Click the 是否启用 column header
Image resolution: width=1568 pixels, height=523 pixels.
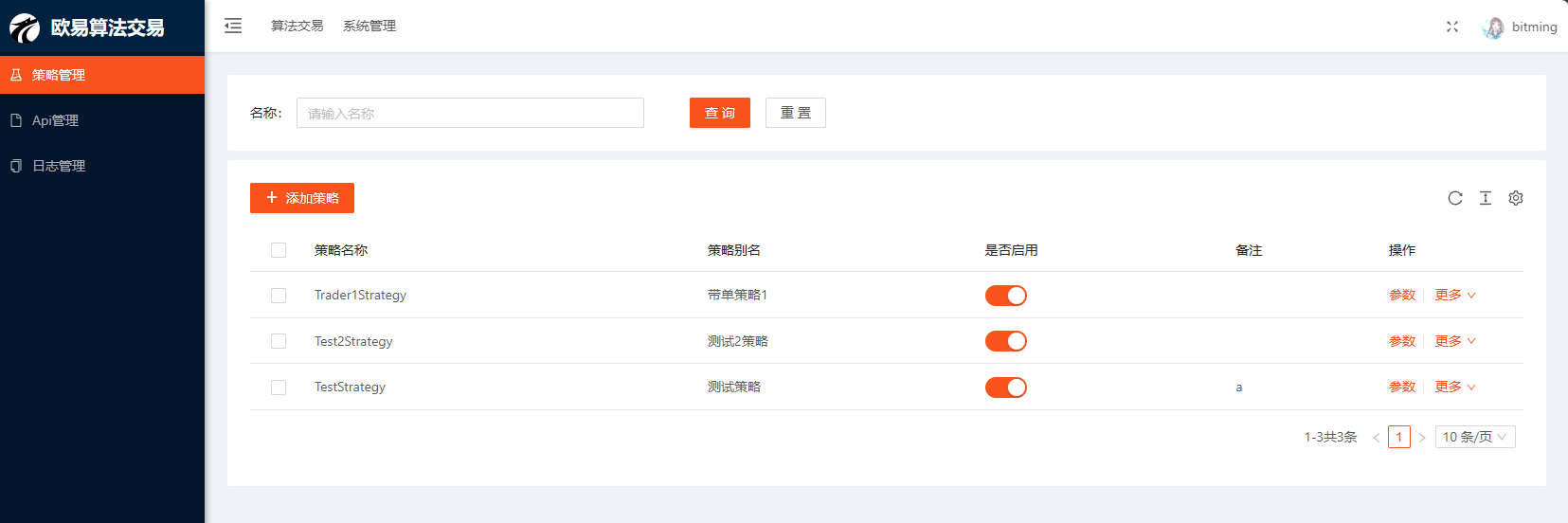pyautogui.click(x=1011, y=250)
